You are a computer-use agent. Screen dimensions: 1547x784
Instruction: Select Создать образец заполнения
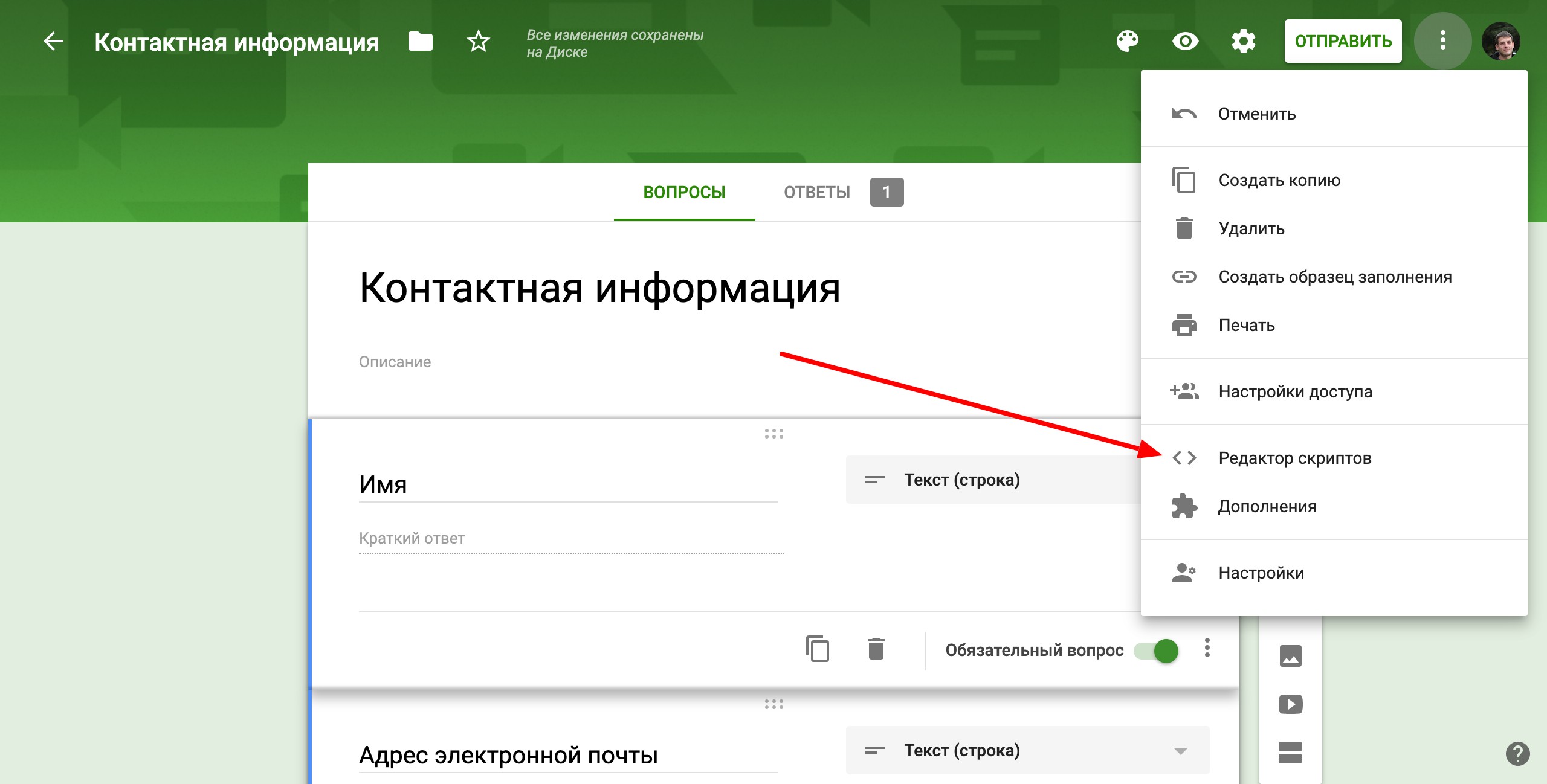click(1334, 277)
